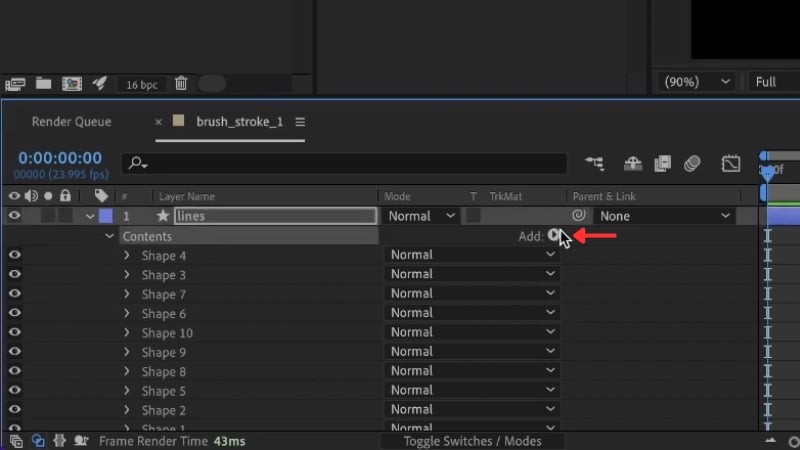Click the current time 0:00:00:00 display
This screenshot has width=800, height=450.
(60, 158)
